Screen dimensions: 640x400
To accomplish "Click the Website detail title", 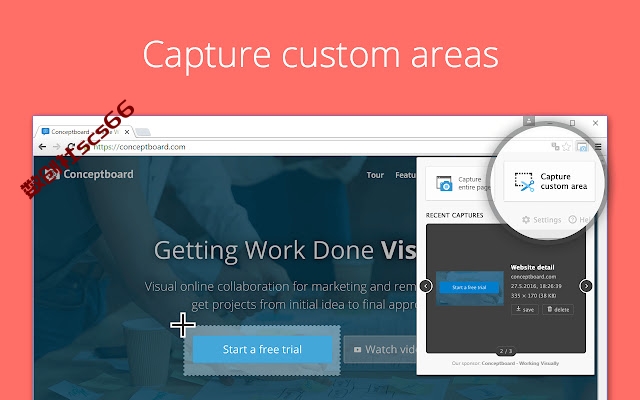I will pos(532,267).
